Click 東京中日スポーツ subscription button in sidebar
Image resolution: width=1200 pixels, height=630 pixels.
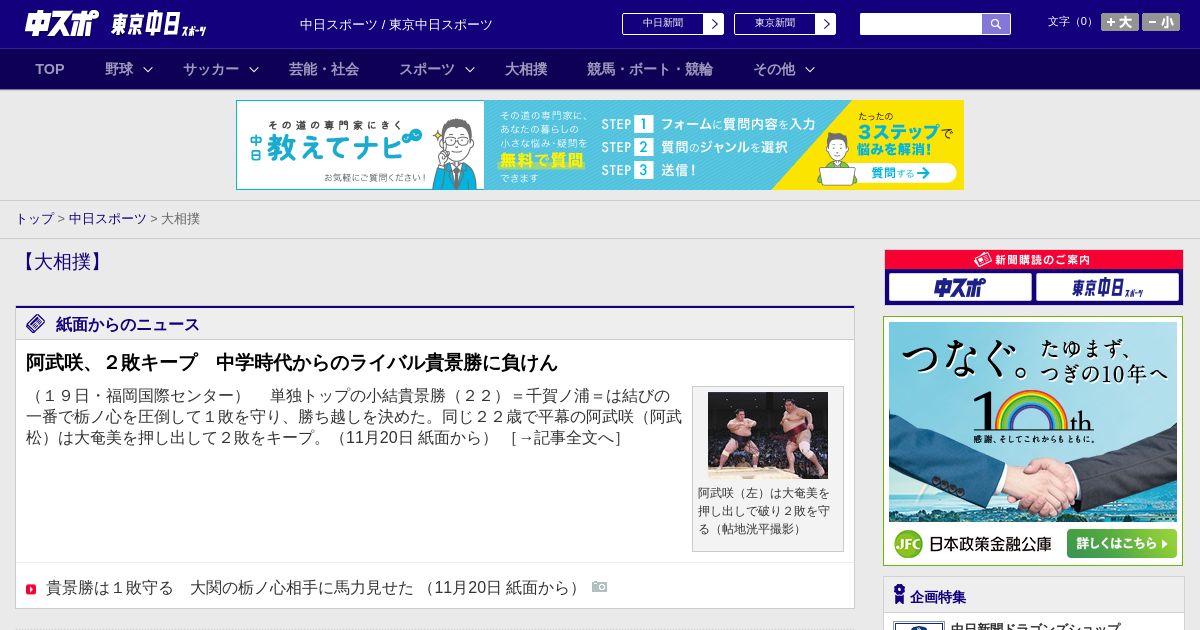coord(1107,288)
